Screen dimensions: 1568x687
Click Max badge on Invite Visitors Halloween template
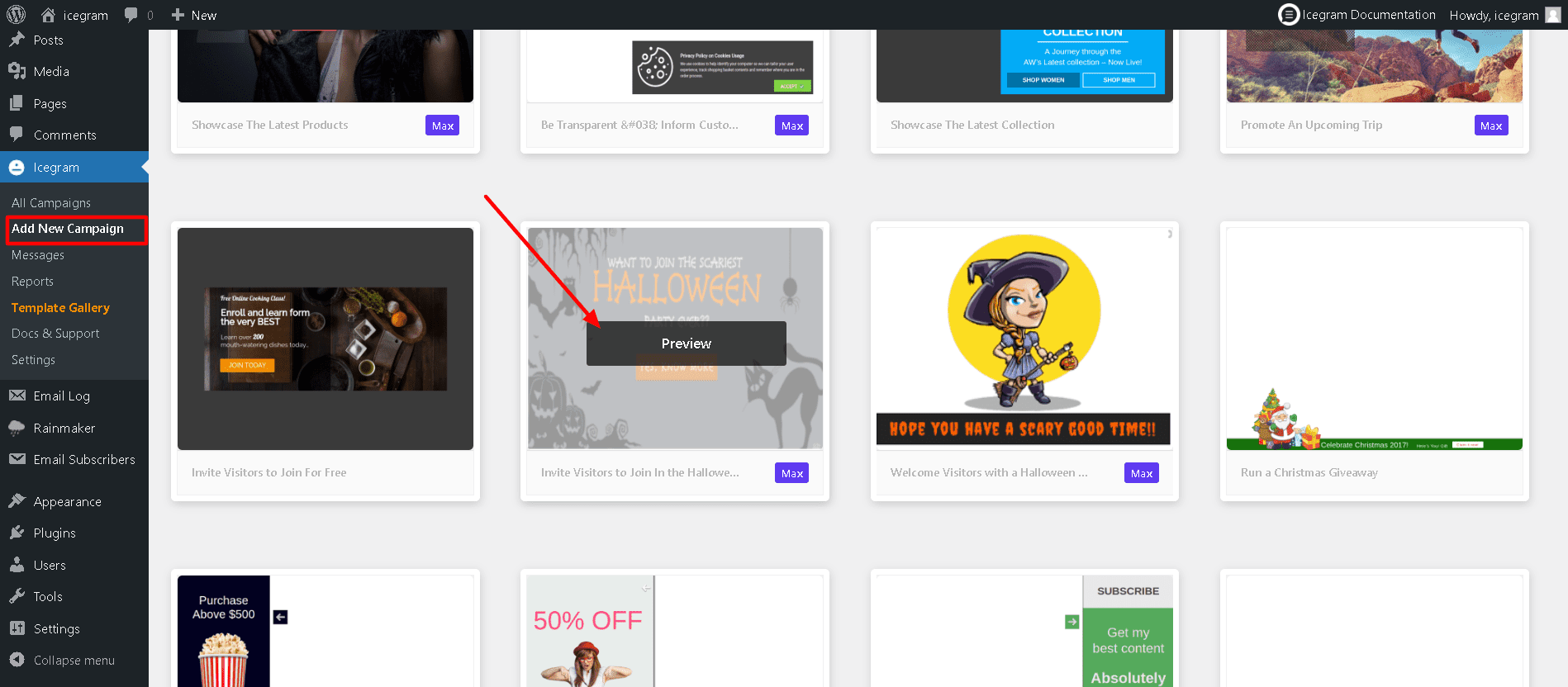click(792, 473)
